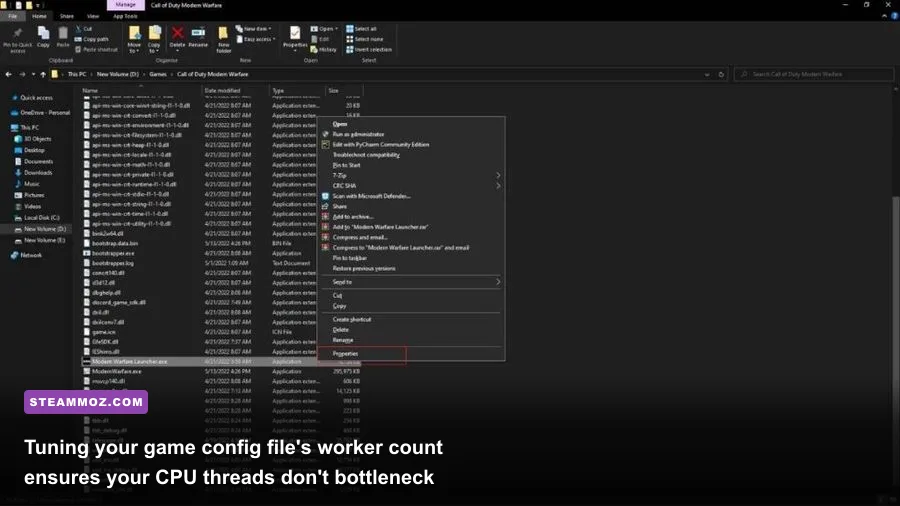
Task: Select OneDrive - Personal in the sidebar
Action: click(45, 112)
